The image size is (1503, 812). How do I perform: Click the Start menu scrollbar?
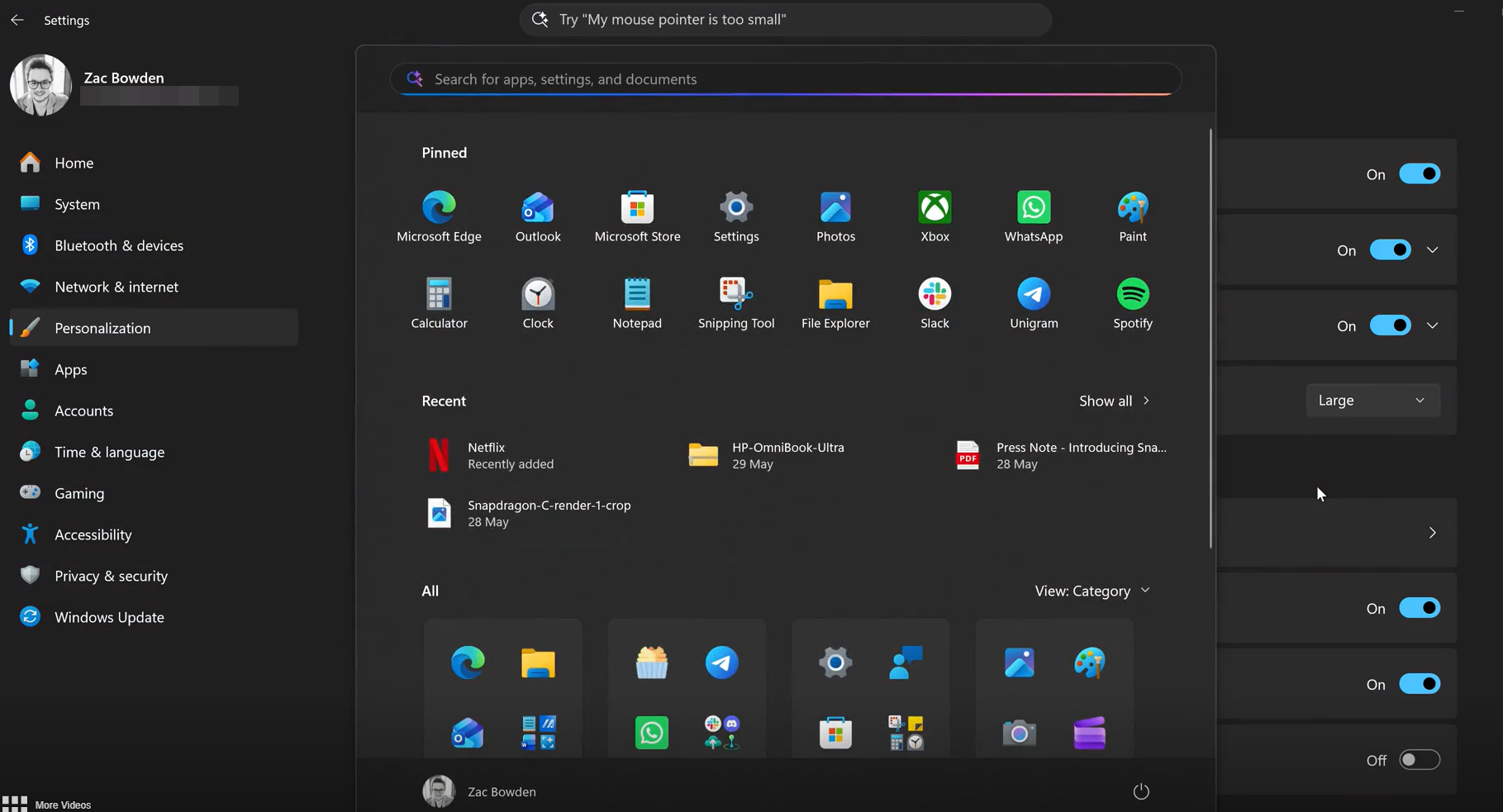[1210, 339]
